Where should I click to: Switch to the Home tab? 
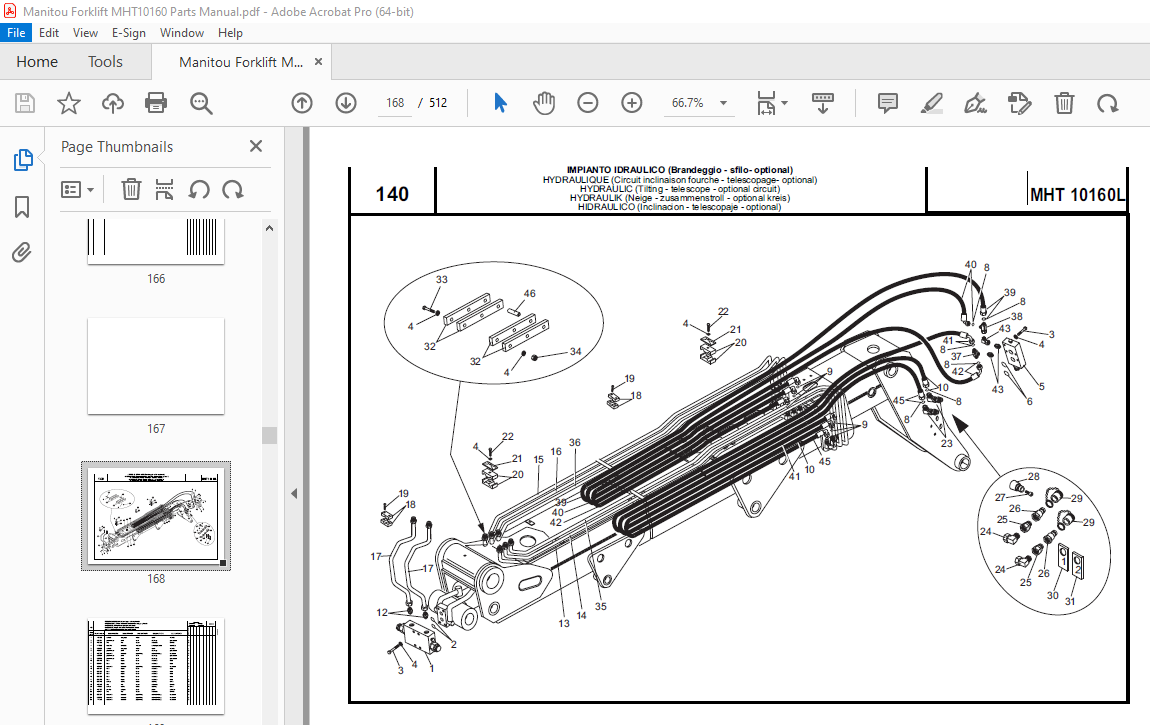point(37,62)
